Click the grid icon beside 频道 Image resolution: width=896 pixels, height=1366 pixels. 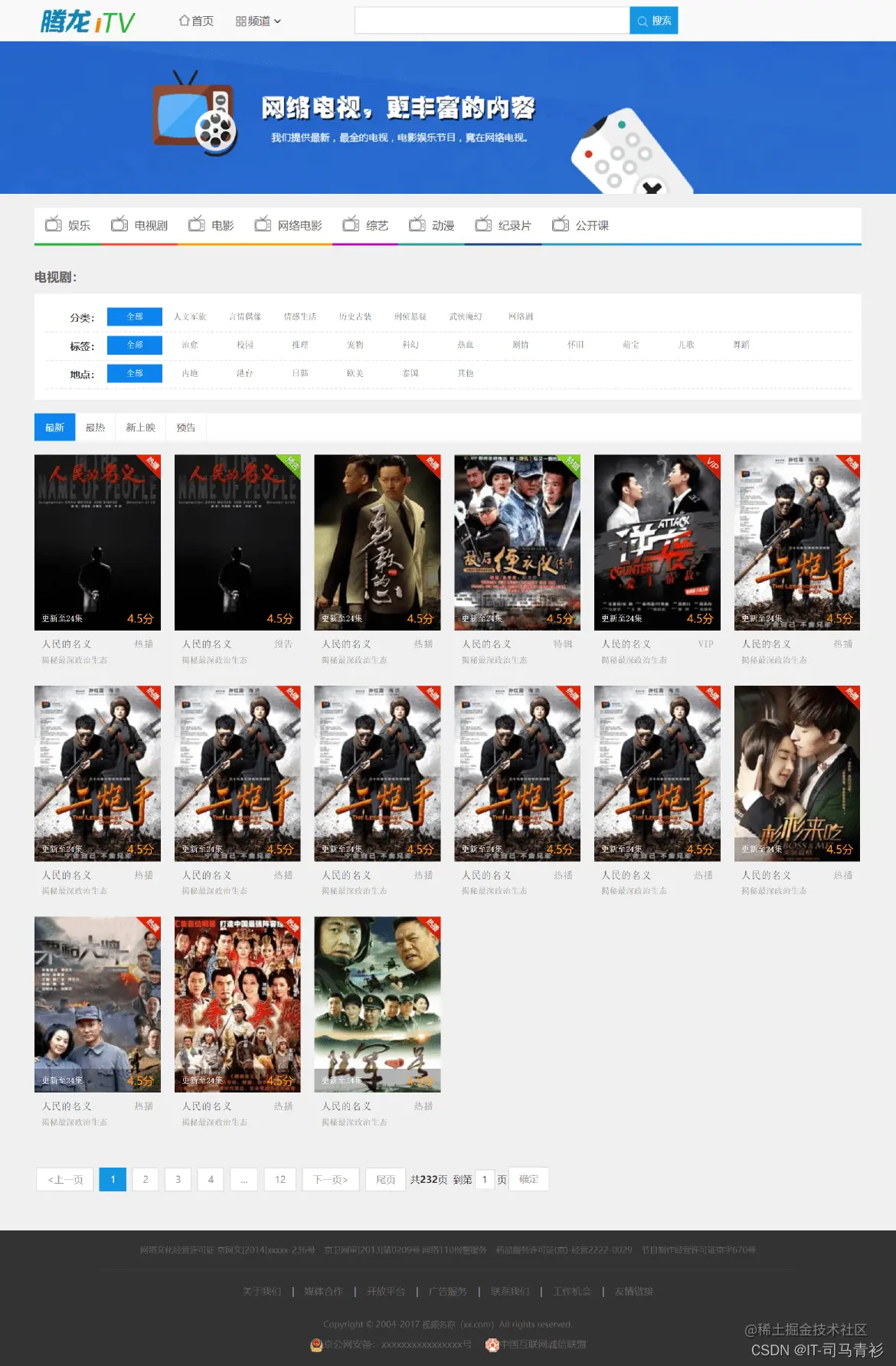click(x=240, y=21)
